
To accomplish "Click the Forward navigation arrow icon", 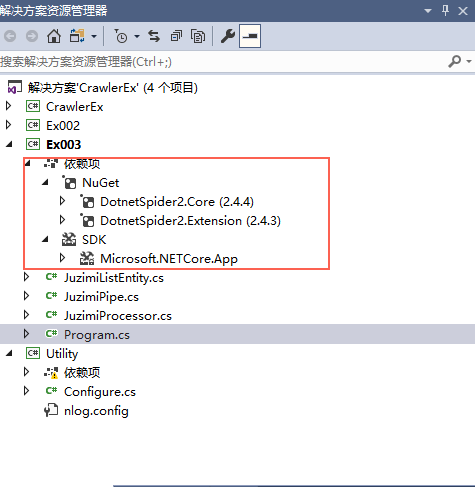I will click(32, 36).
